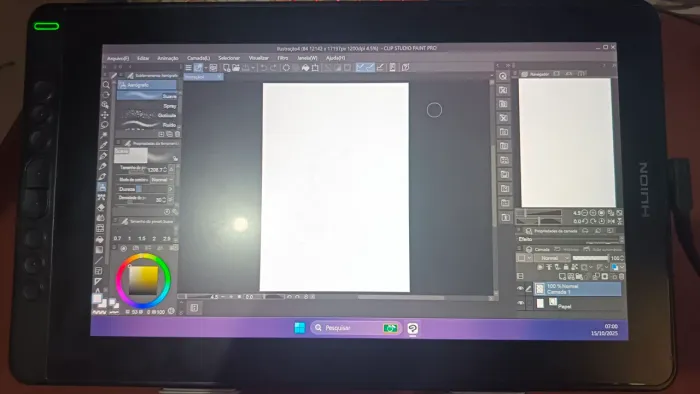The height and width of the screenshot is (394, 700).
Task: Click the Pesquisar taskbar search box
Action: pos(356,328)
